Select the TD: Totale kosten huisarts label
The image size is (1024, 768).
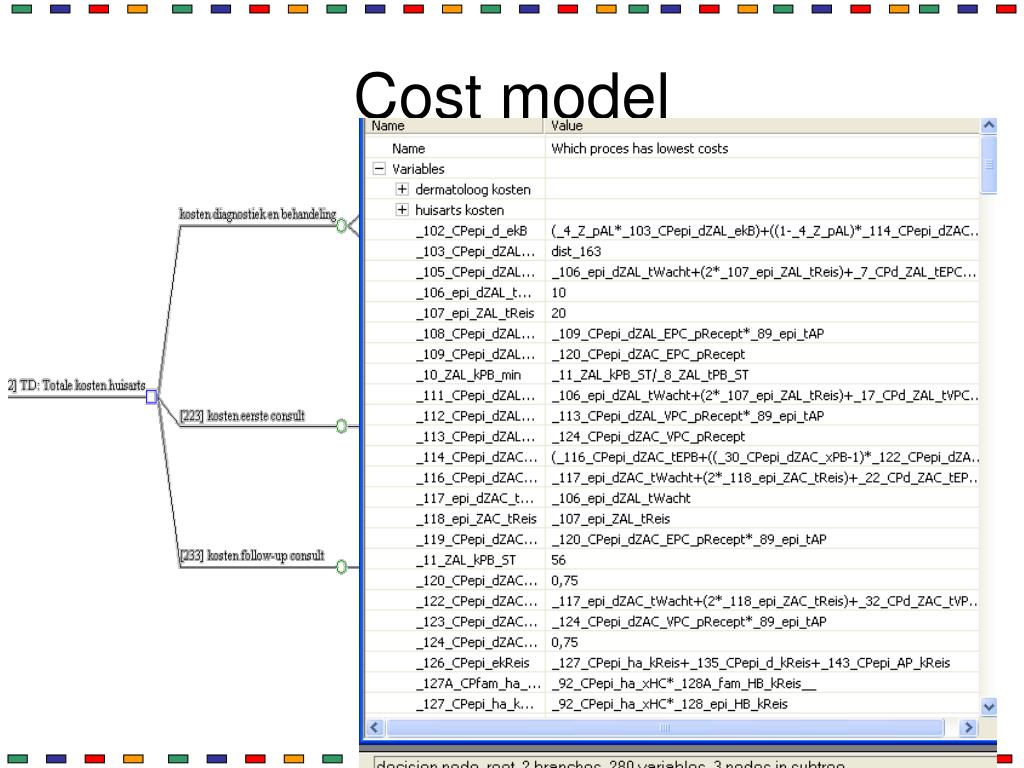pos(78,386)
